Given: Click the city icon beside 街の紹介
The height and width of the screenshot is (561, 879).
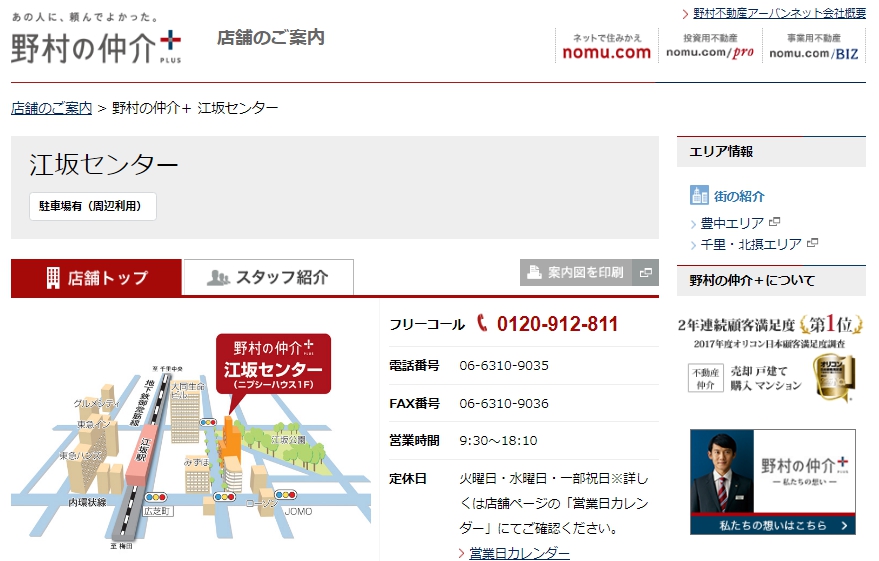Looking at the screenshot, I should point(699,196).
